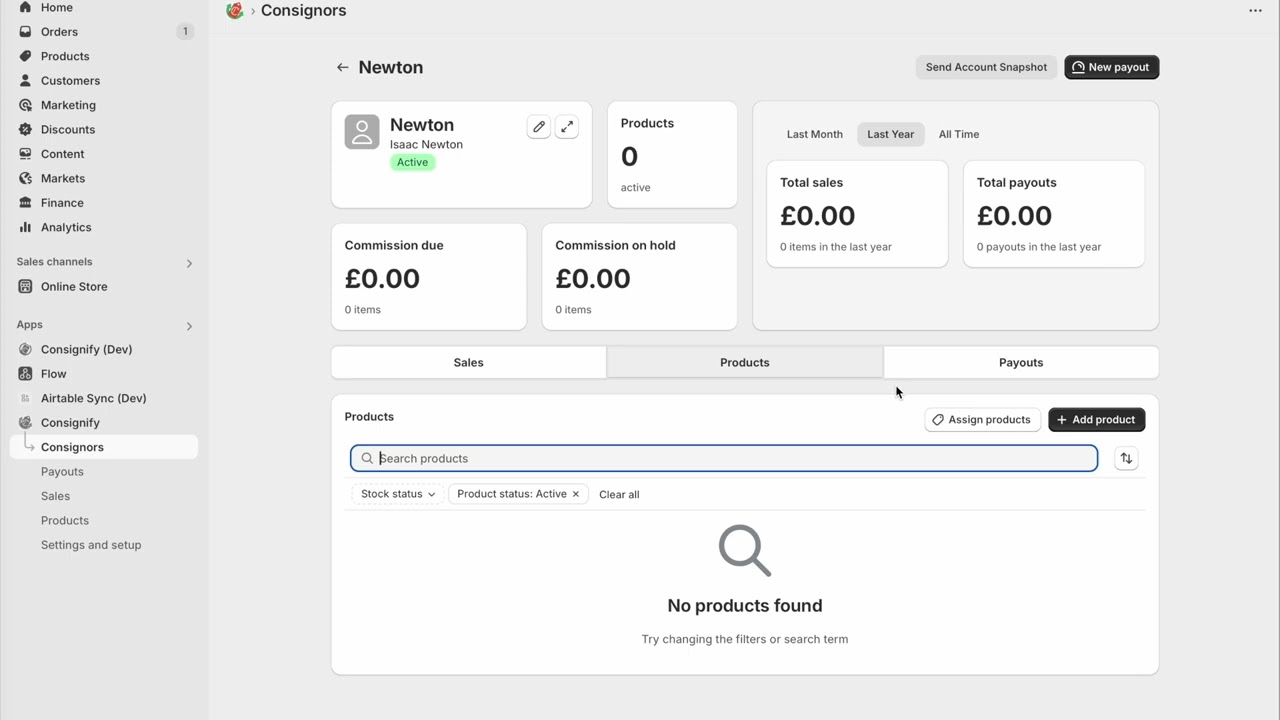This screenshot has height=720, width=1280.
Task: Open the Airtable Sync (Dev) app icon
Action: click(x=25, y=398)
